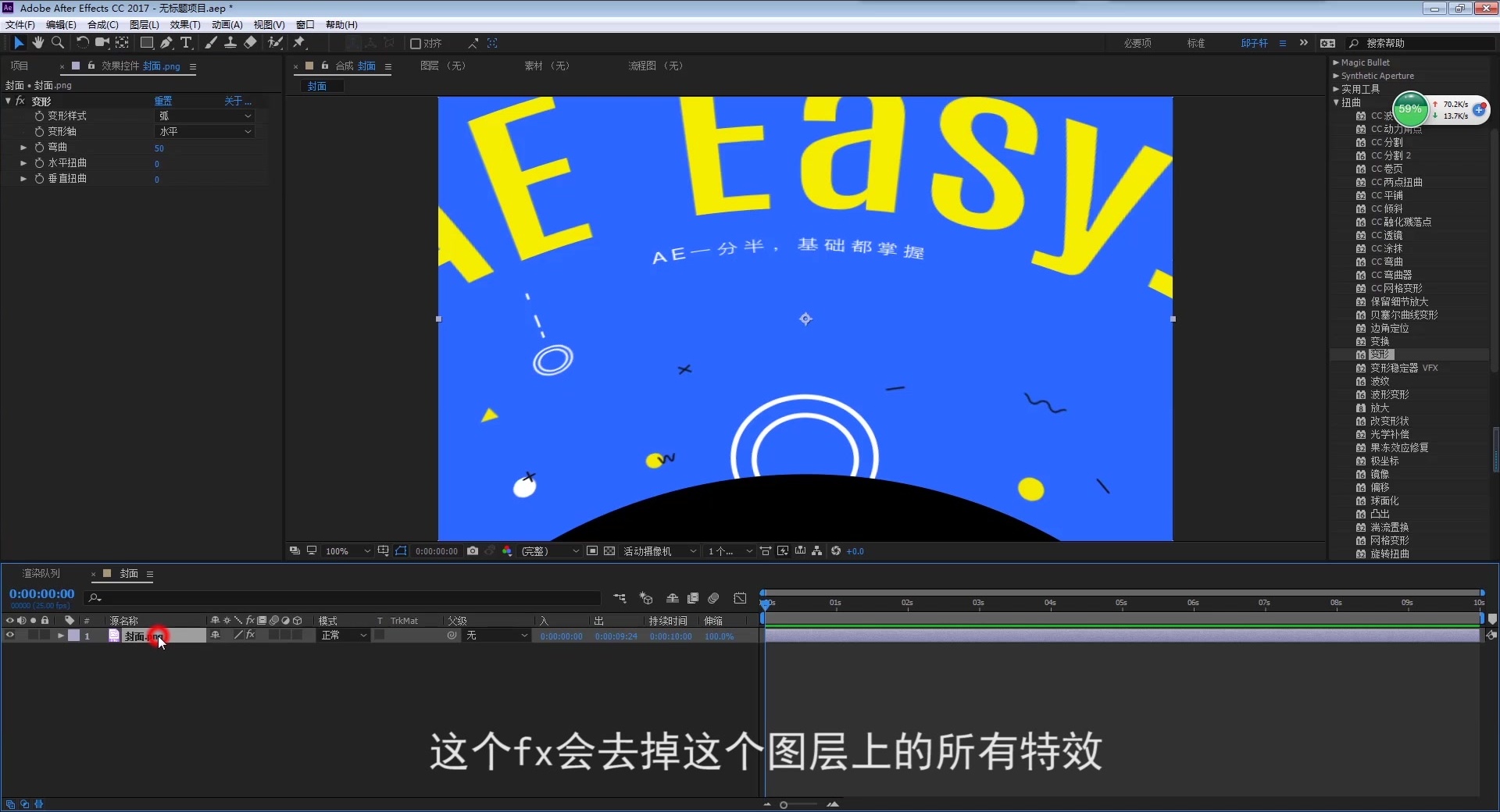Switch to the 项目 panel tab
The image size is (1500, 812).
click(20, 66)
